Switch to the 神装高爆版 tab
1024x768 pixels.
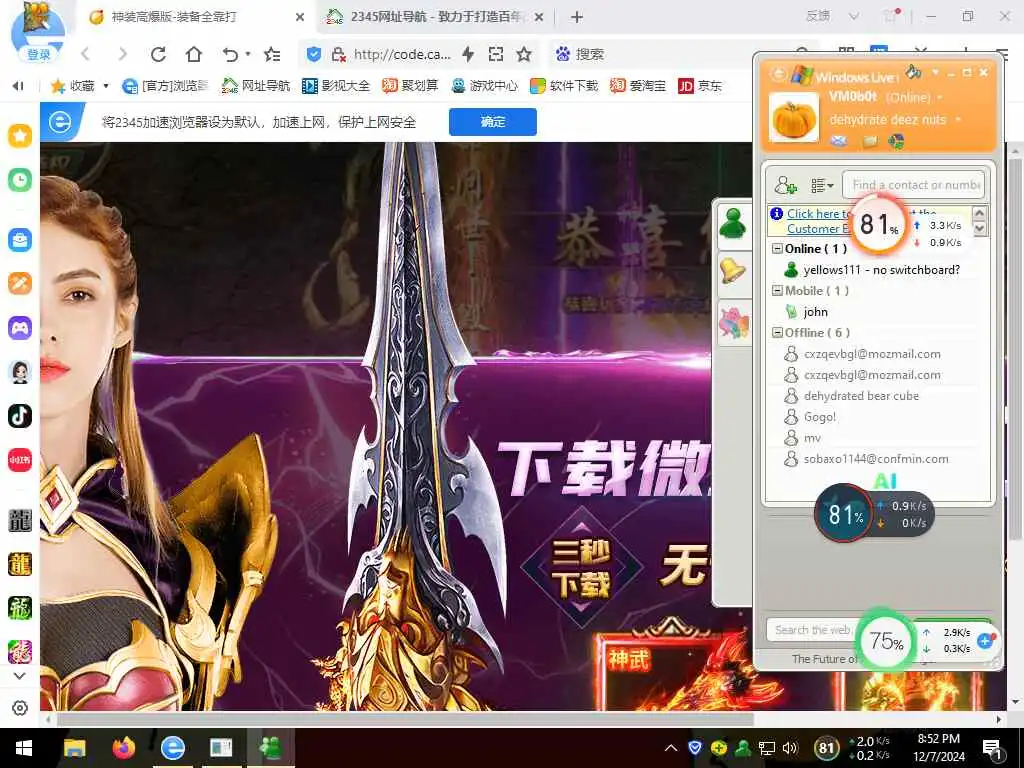tap(196, 17)
